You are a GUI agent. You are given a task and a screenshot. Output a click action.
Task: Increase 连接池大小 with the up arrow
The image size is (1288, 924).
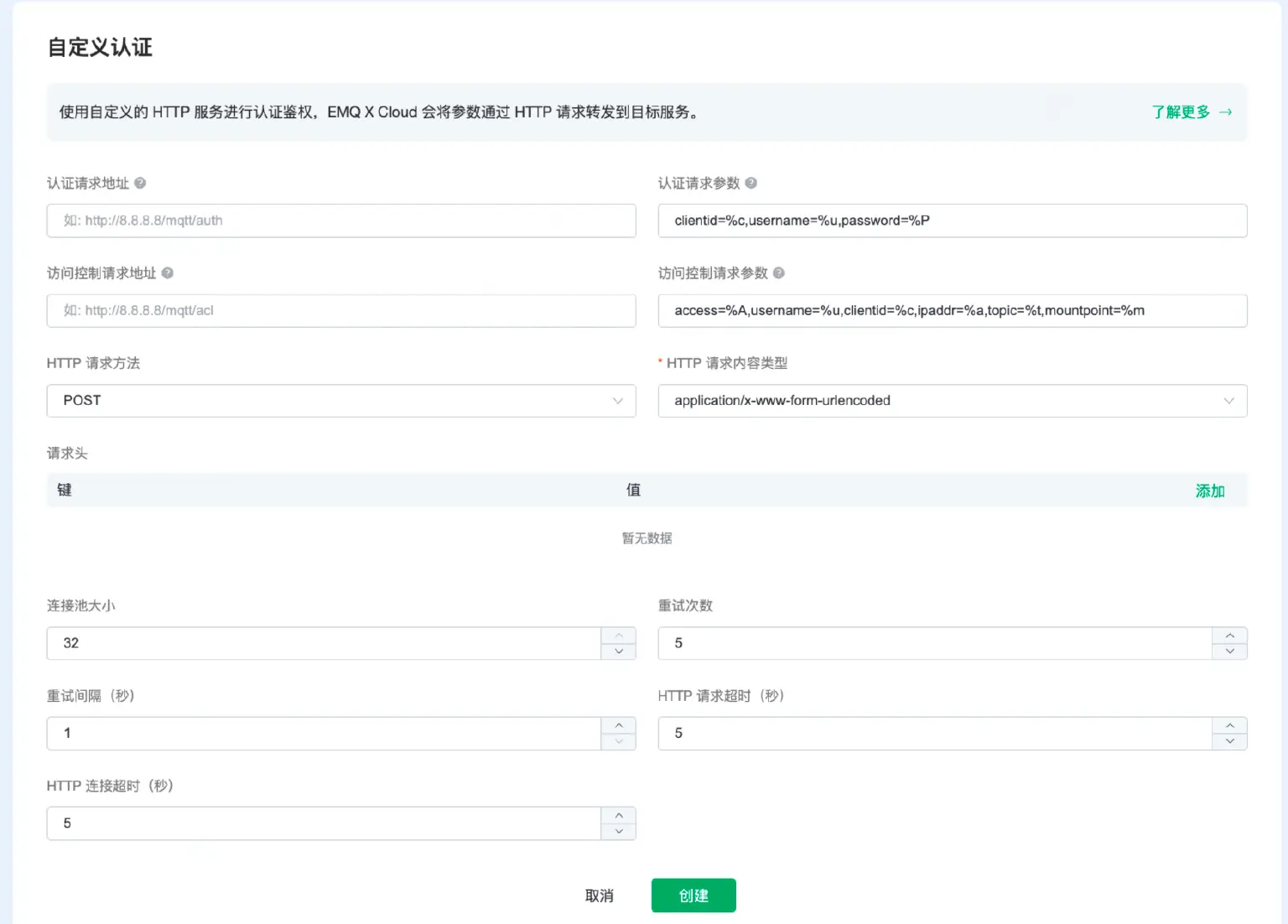[x=619, y=636]
